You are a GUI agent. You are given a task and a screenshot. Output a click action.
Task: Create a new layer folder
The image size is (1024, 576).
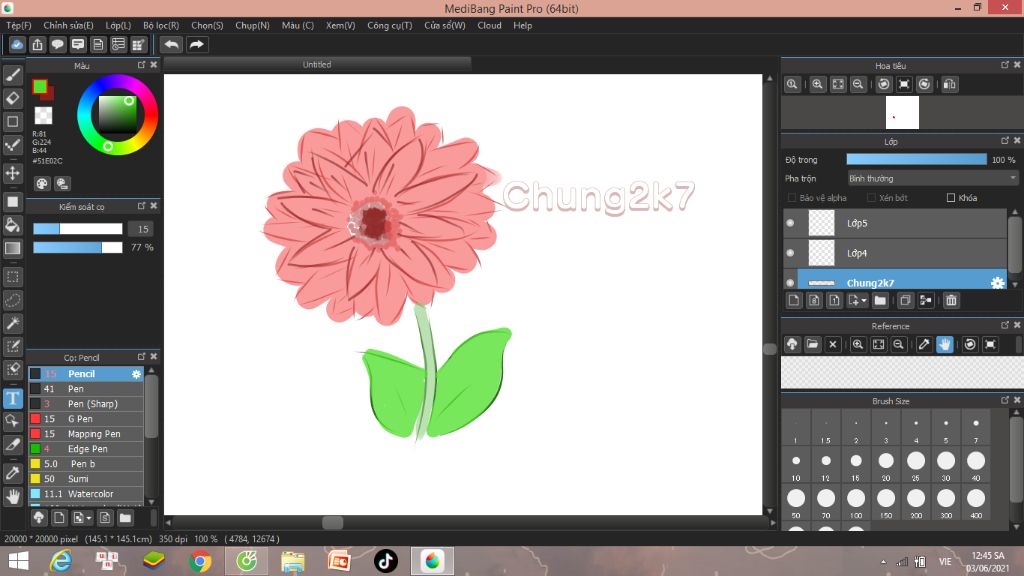(880, 300)
